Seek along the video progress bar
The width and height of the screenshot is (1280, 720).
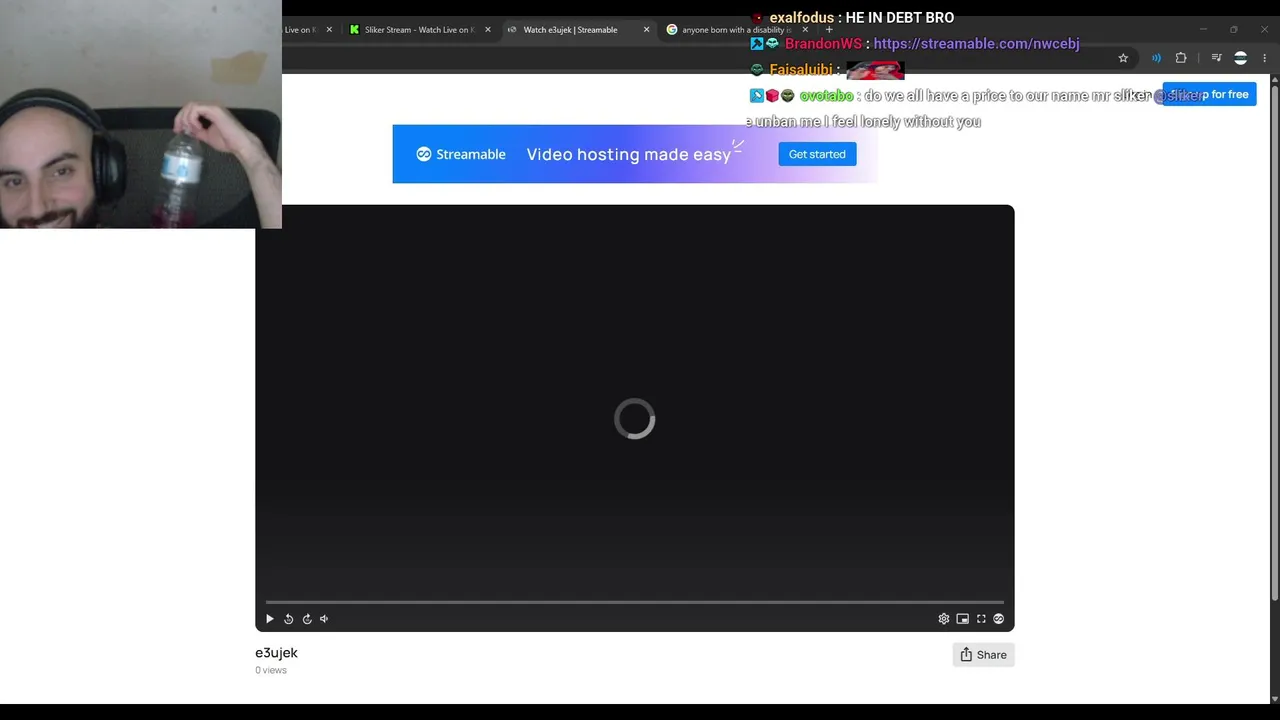pyautogui.click(x=634, y=602)
